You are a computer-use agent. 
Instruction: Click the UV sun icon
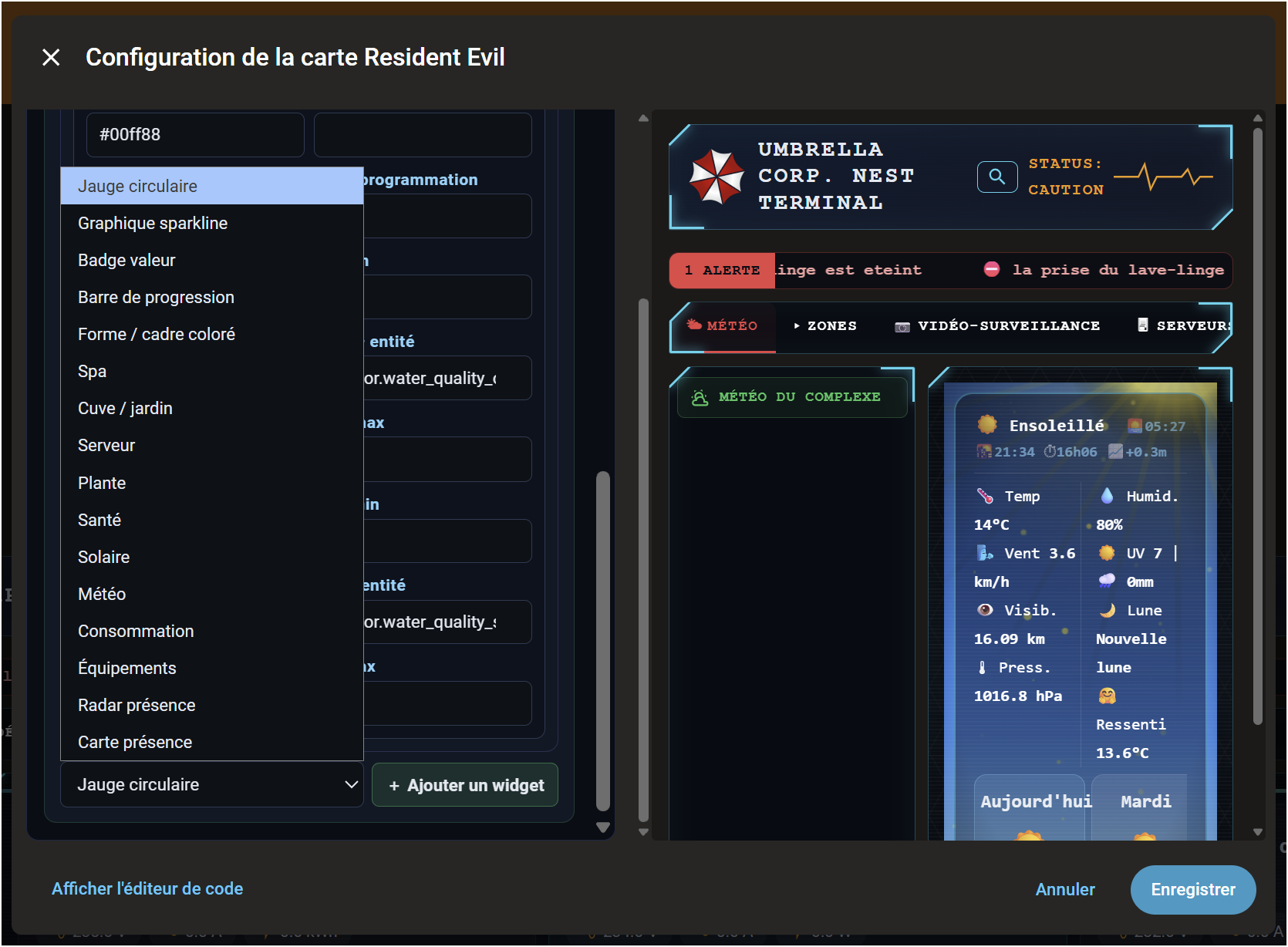click(1107, 553)
